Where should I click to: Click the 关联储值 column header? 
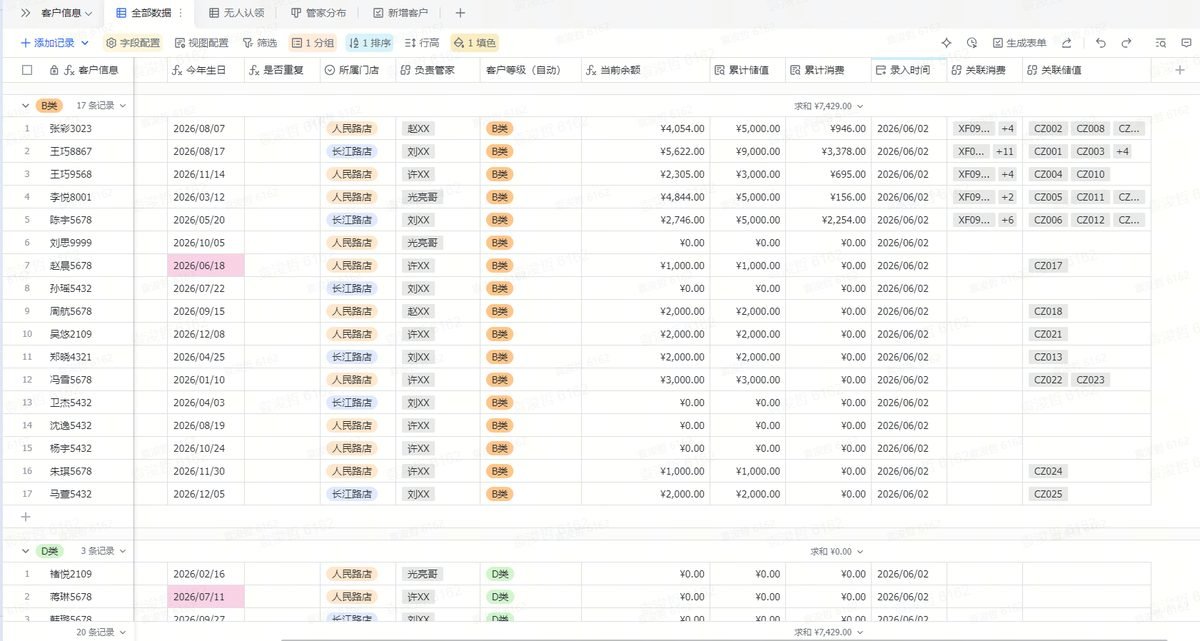click(x=1086, y=70)
